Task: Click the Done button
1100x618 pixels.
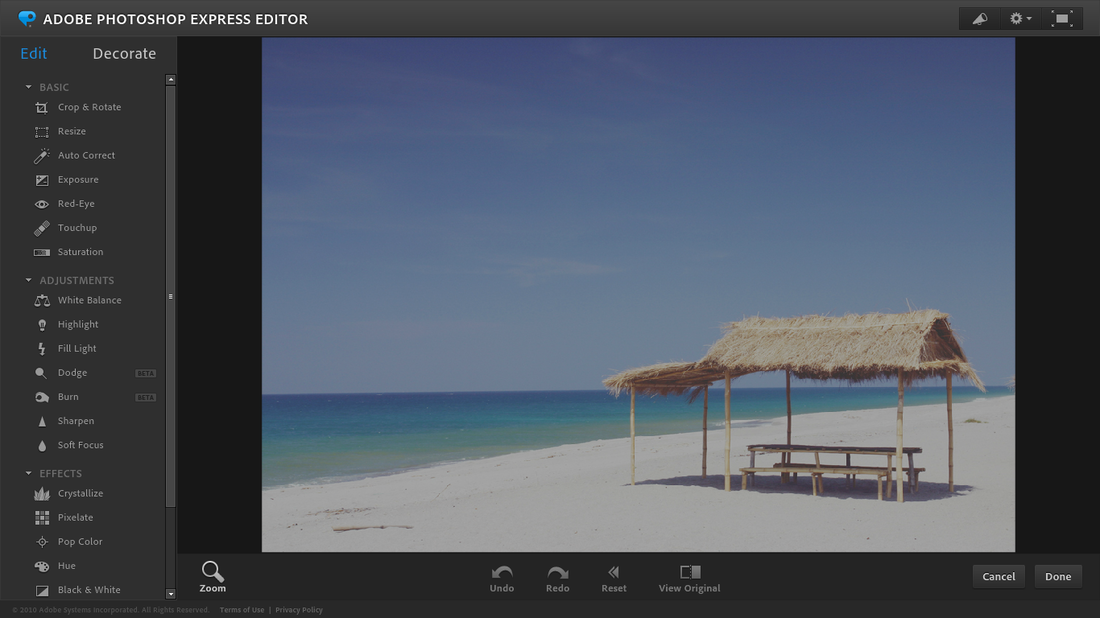Action: click(x=1058, y=577)
